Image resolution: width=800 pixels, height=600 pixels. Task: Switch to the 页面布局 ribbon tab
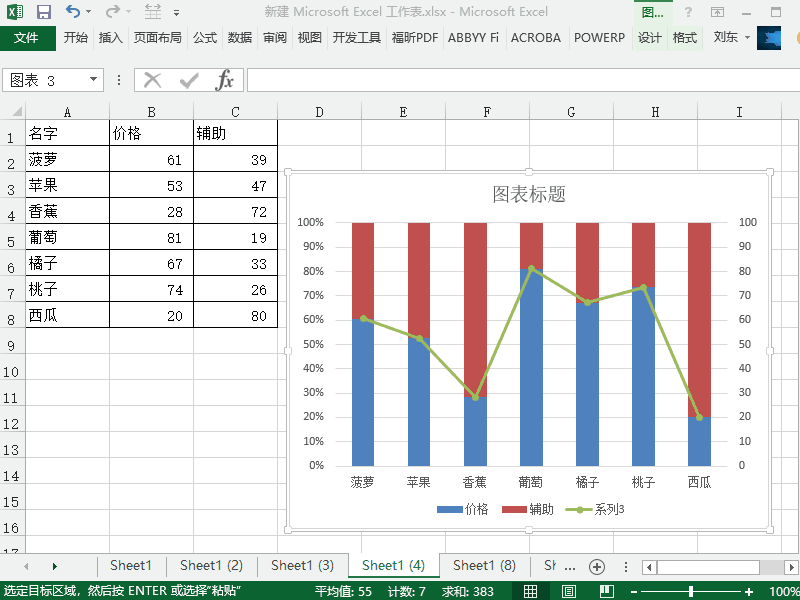tap(158, 37)
